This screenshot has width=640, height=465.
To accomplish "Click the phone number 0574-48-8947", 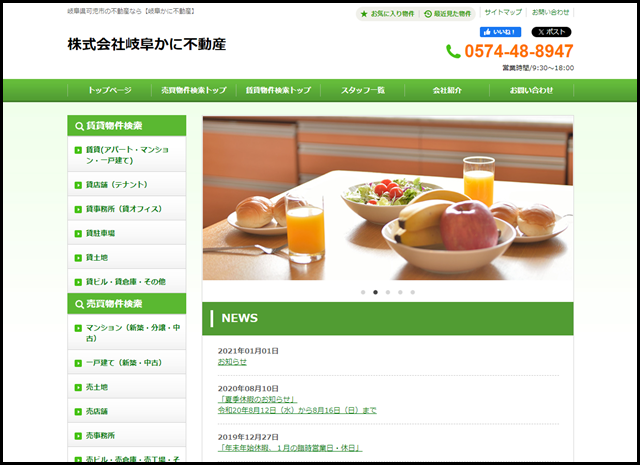I will [x=519, y=51].
